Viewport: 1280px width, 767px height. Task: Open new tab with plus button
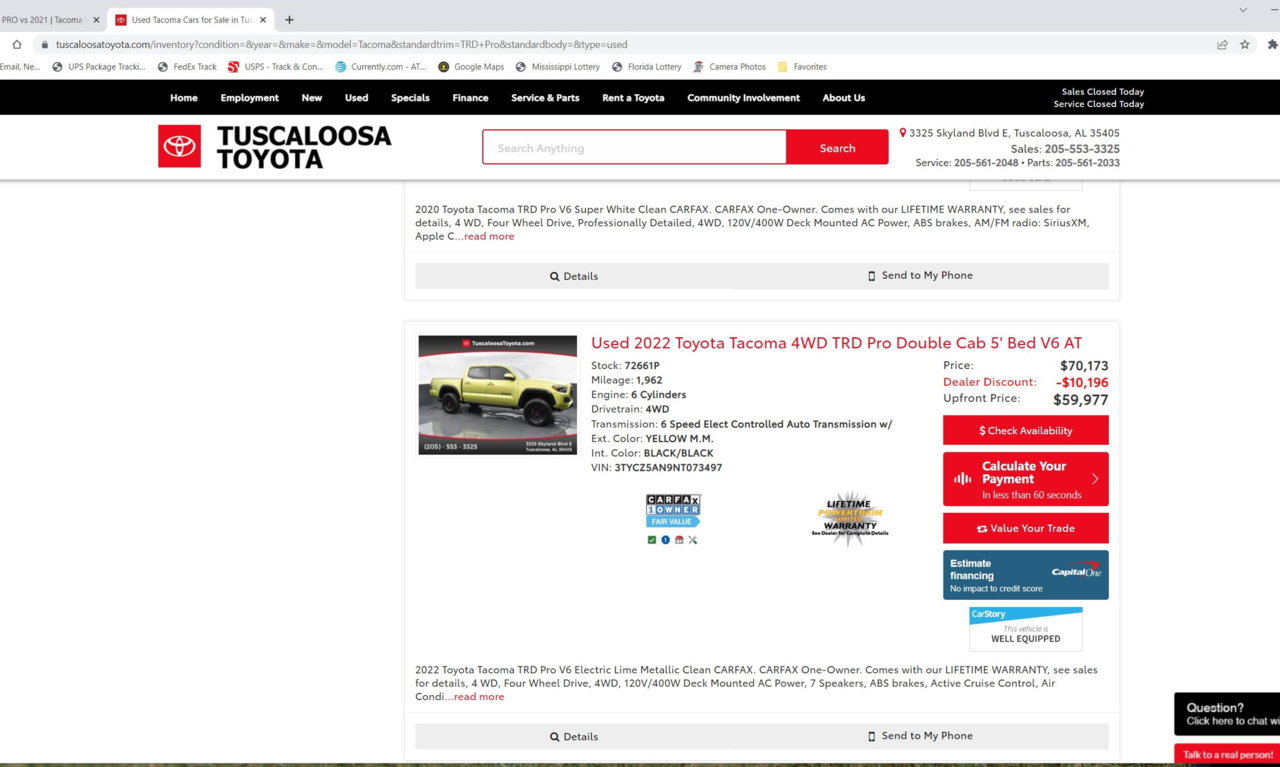click(x=289, y=19)
